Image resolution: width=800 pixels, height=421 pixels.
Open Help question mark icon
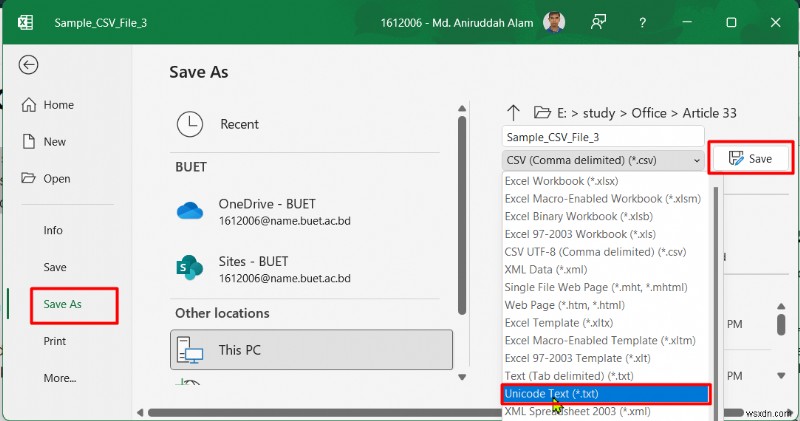pos(642,22)
